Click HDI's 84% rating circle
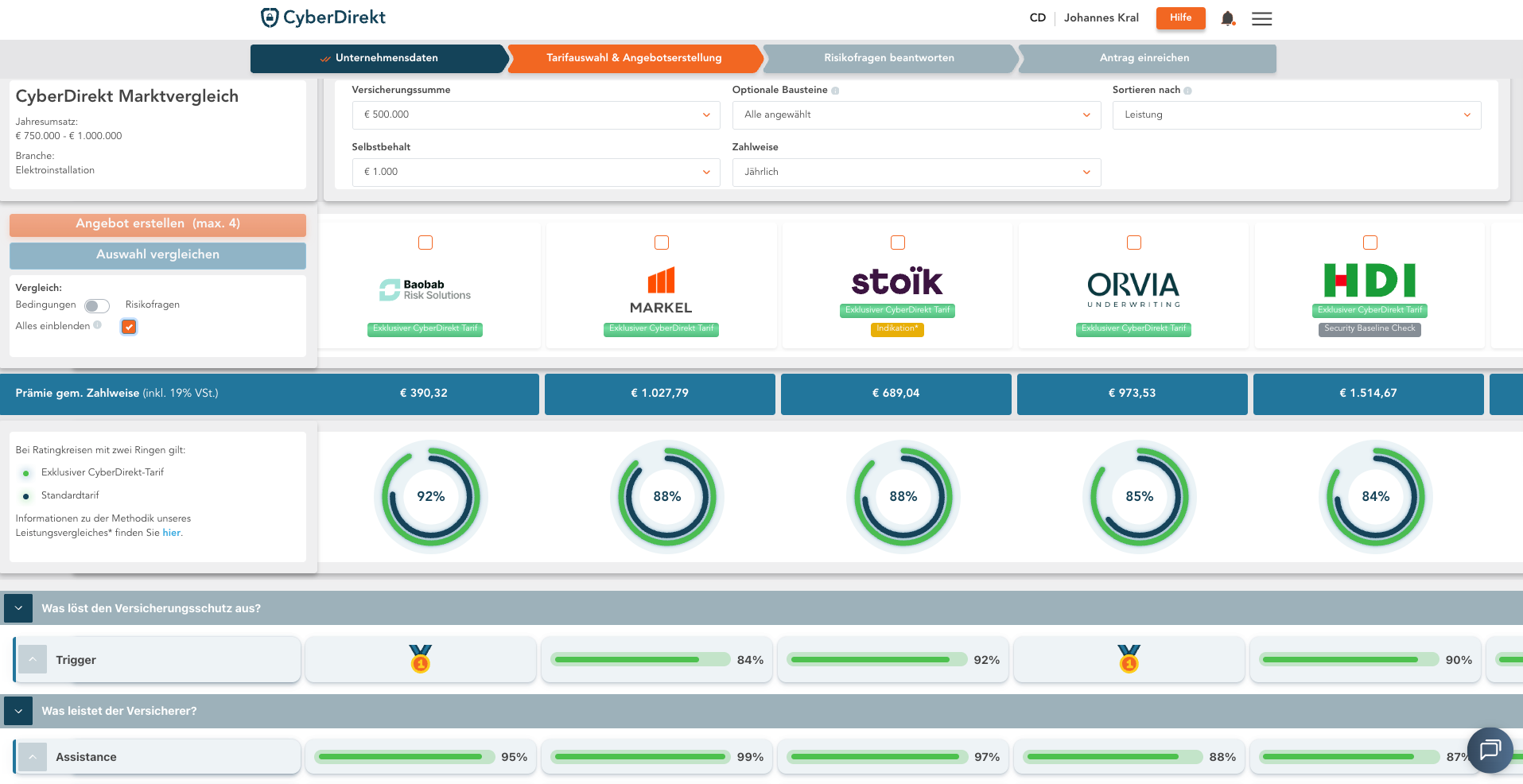 [x=1376, y=497]
